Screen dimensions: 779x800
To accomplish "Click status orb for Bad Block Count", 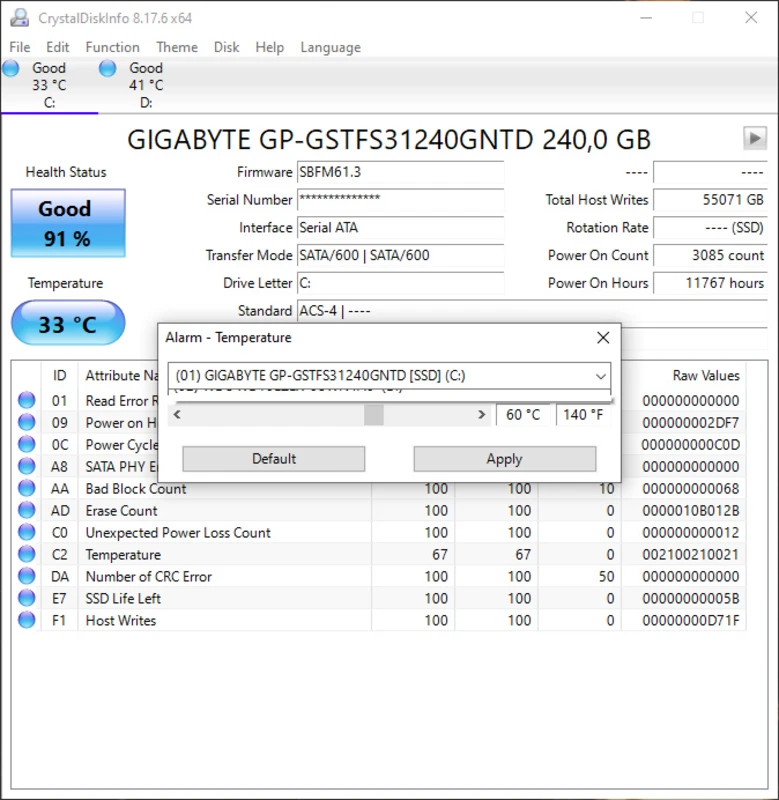I will [x=27, y=488].
